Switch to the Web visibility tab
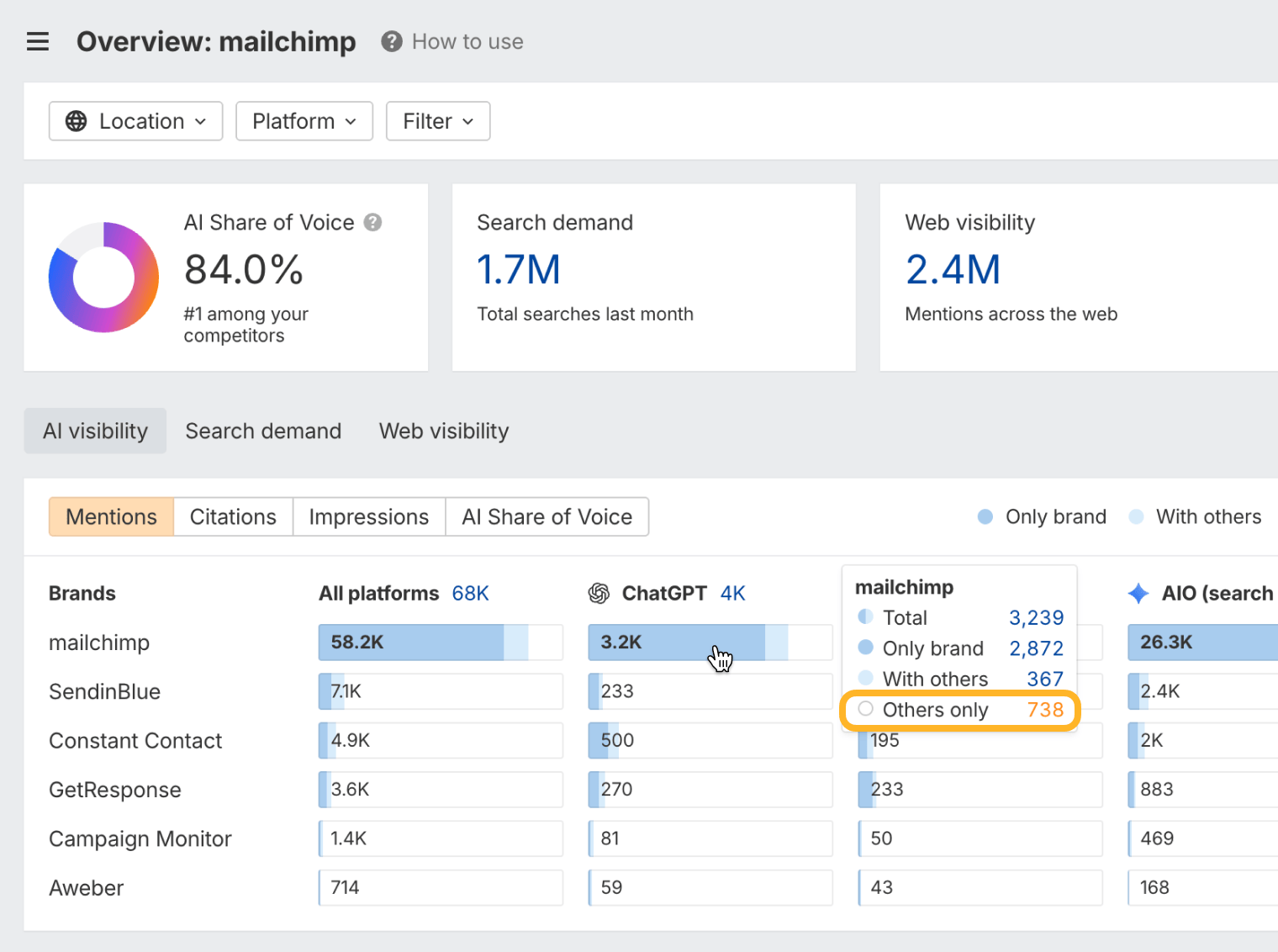This screenshot has width=1278, height=952. (444, 431)
